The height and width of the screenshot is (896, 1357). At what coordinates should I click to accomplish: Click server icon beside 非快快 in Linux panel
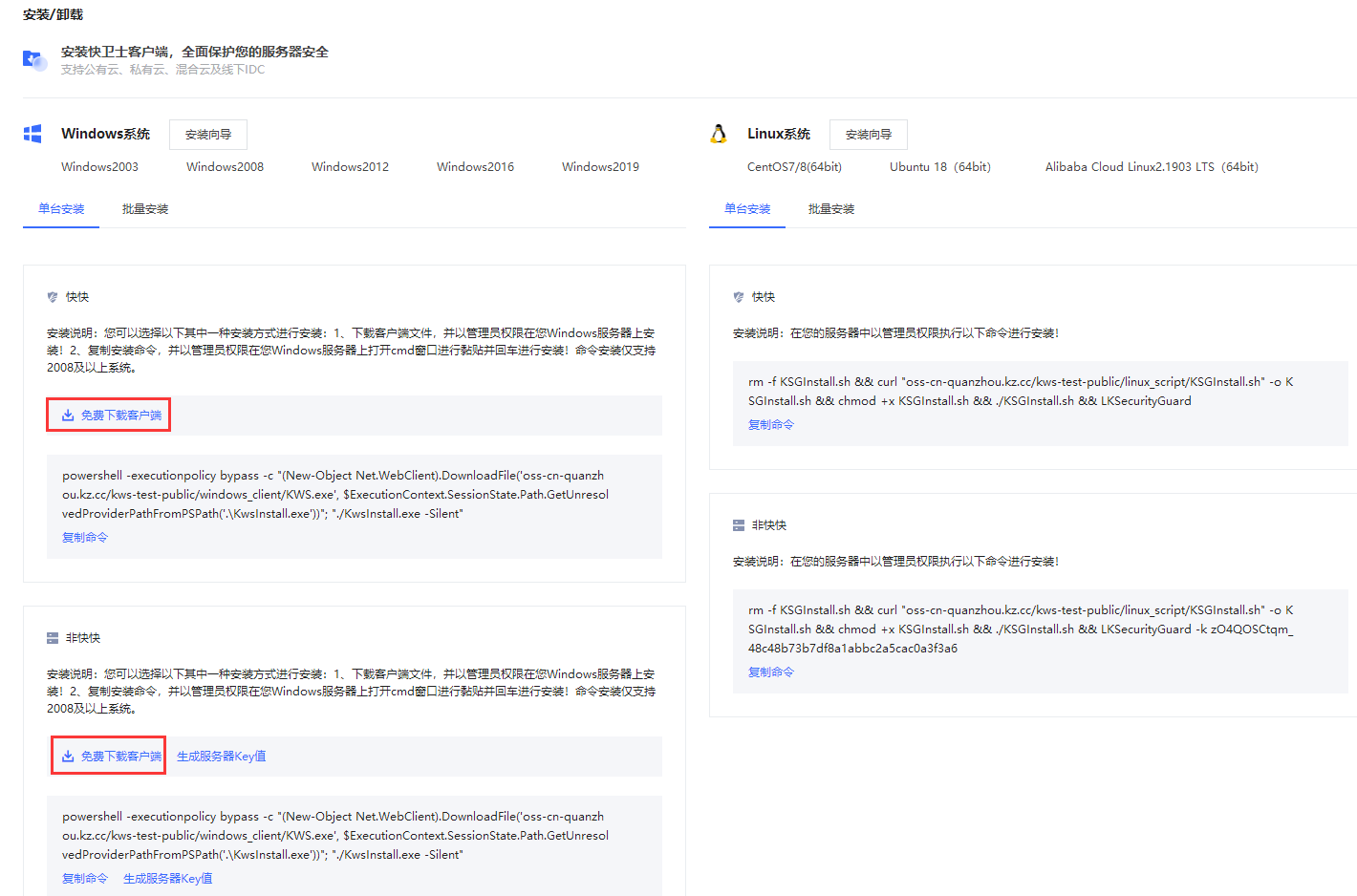pos(739,525)
